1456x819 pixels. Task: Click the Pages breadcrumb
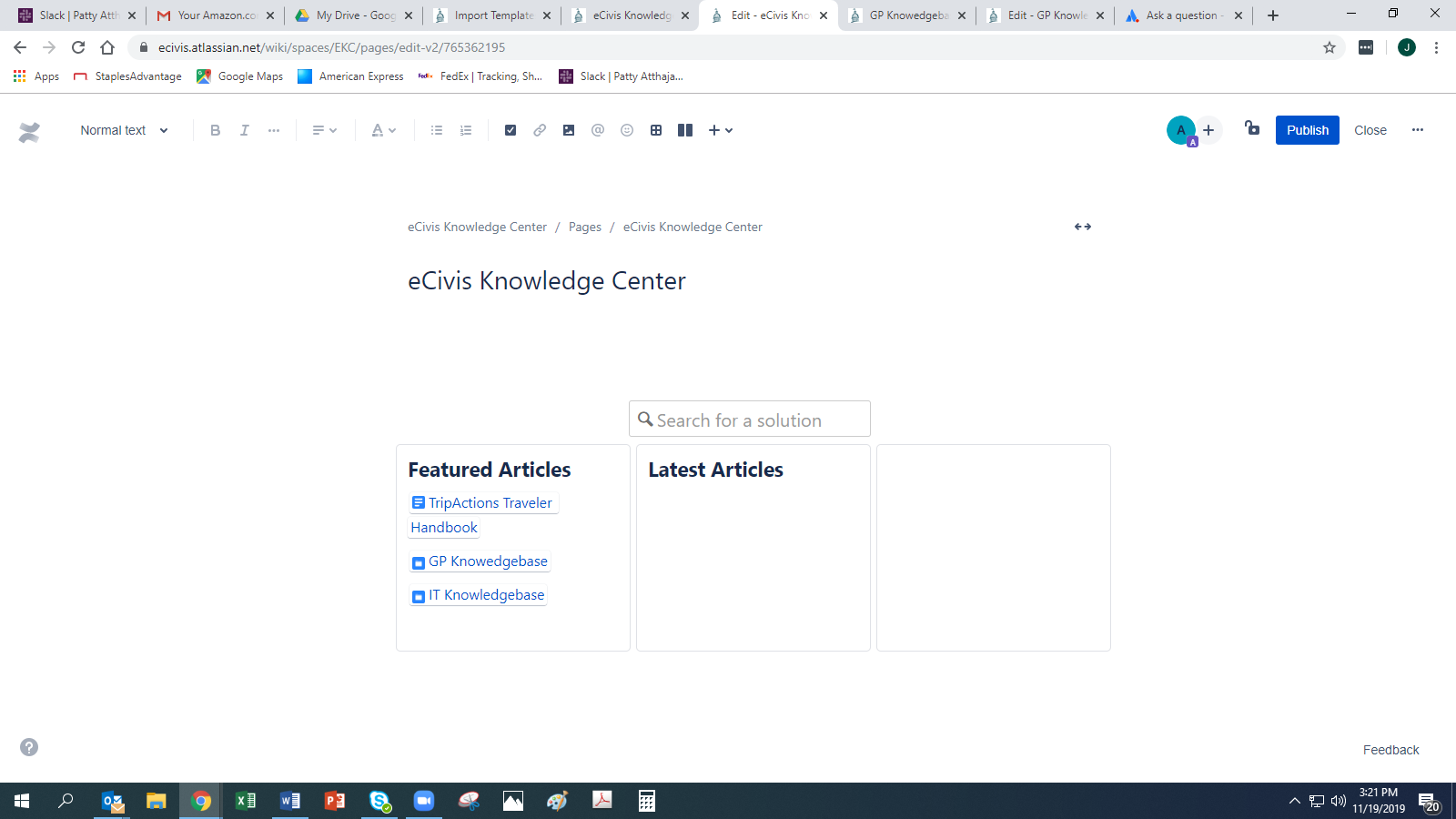[585, 227]
